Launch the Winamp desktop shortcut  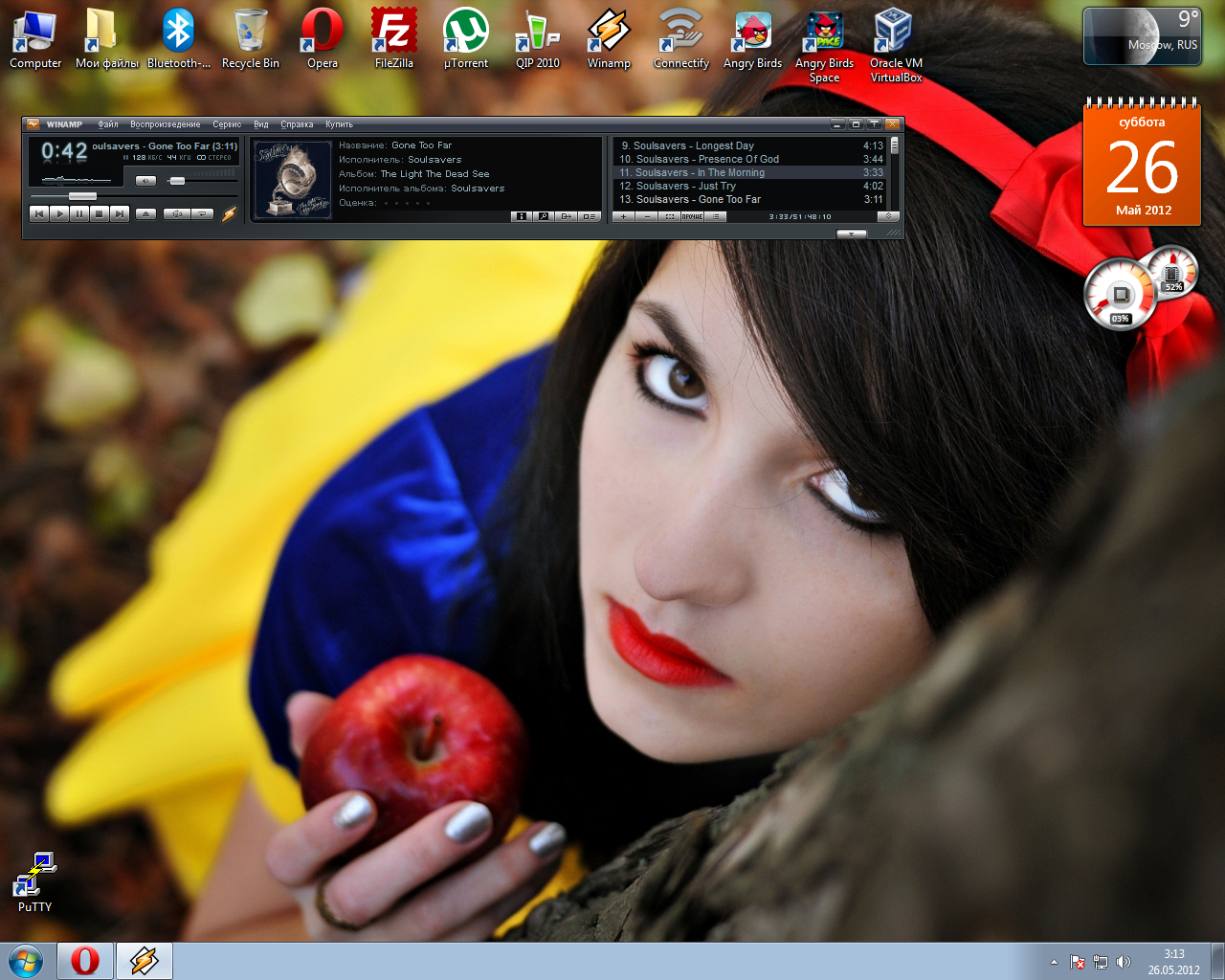(609, 40)
